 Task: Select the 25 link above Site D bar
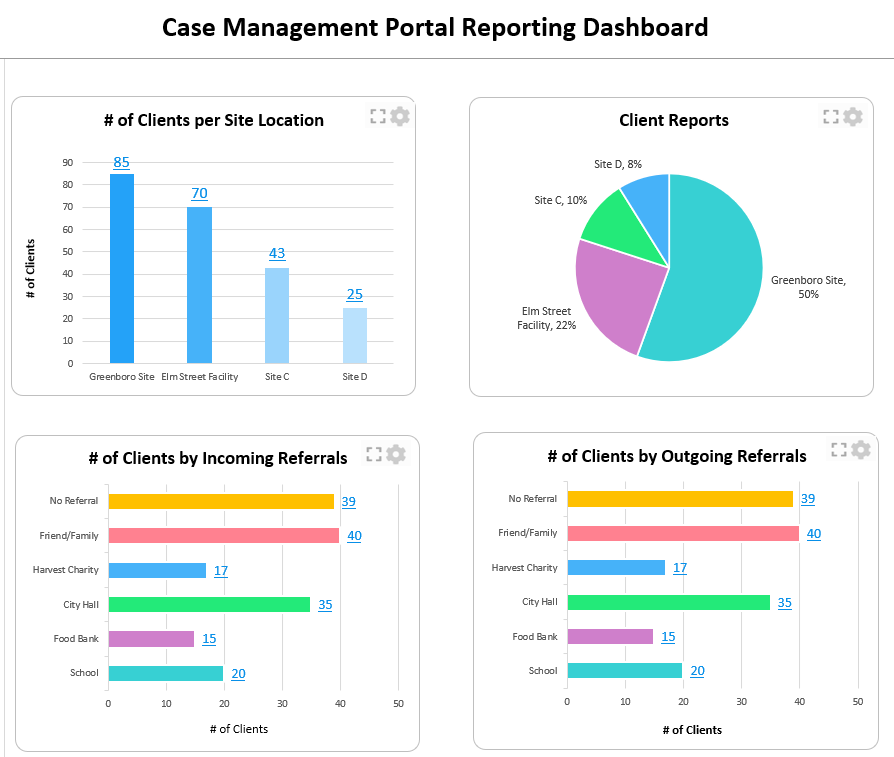[x=355, y=294]
